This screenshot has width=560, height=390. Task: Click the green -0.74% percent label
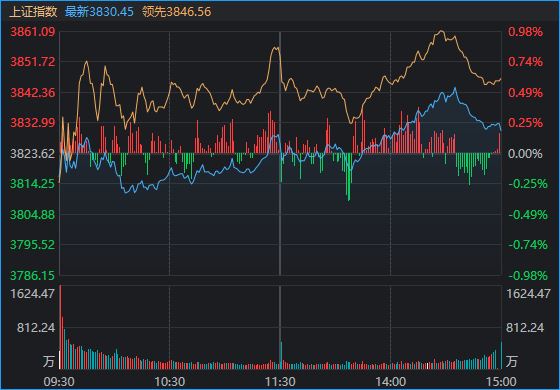tap(528, 245)
